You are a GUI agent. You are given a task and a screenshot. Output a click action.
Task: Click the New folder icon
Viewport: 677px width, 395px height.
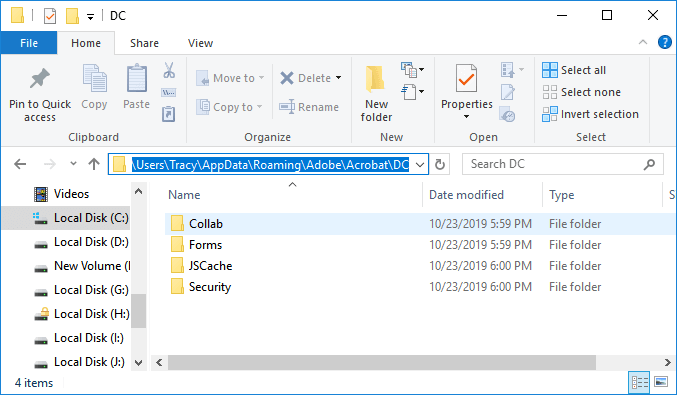(376, 79)
